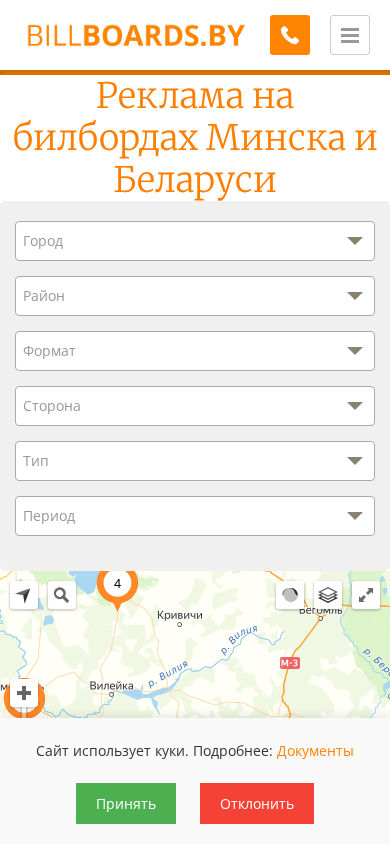Open the map layers switcher
The width and height of the screenshot is (390, 844).
(328, 595)
